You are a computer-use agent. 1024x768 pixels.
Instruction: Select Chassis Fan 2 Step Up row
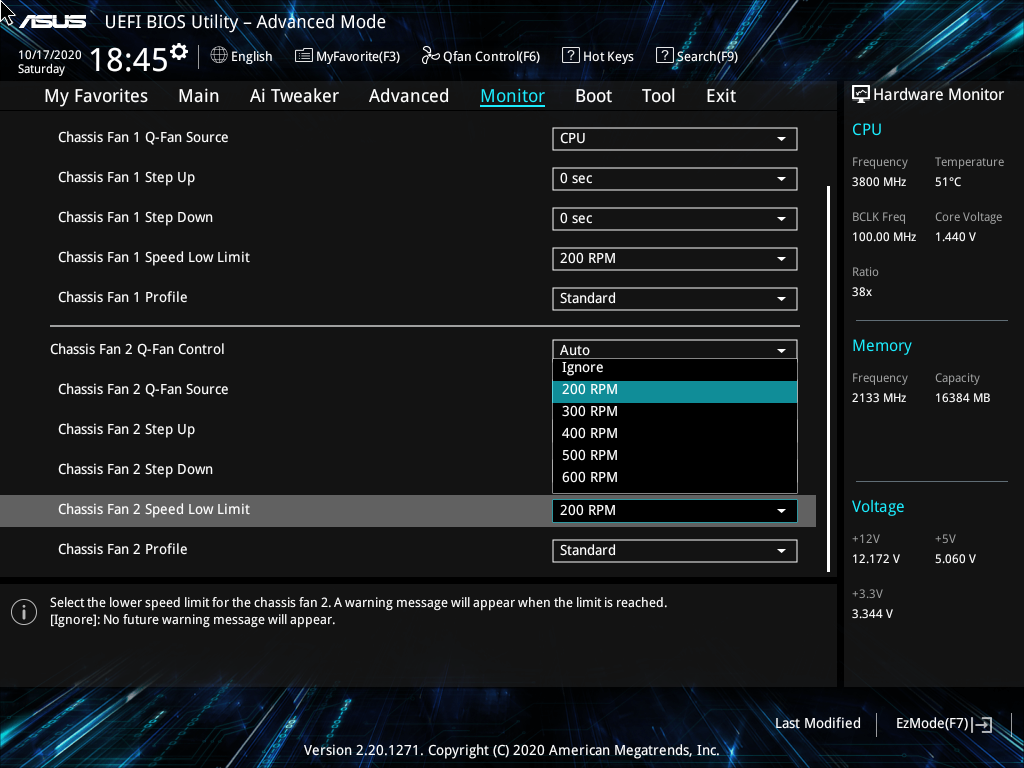(x=127, y=430)
